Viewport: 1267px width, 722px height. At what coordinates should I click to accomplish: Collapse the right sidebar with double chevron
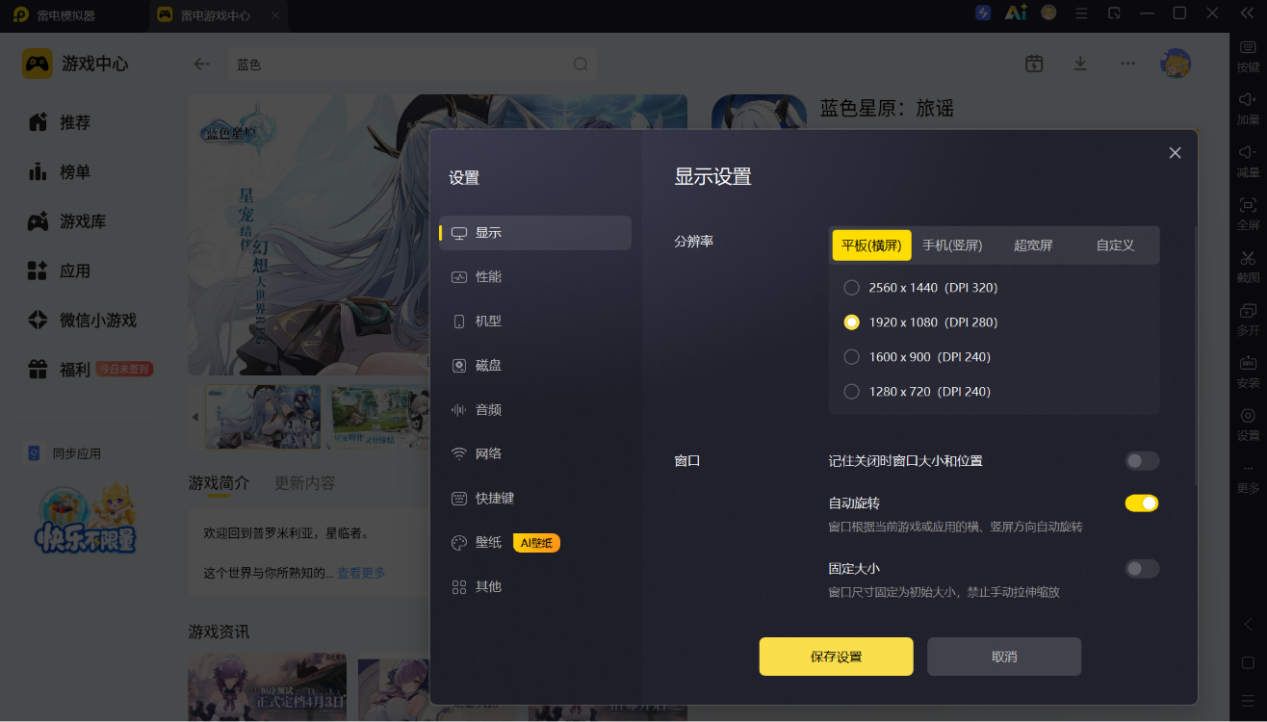click(x=1247, y=13)
